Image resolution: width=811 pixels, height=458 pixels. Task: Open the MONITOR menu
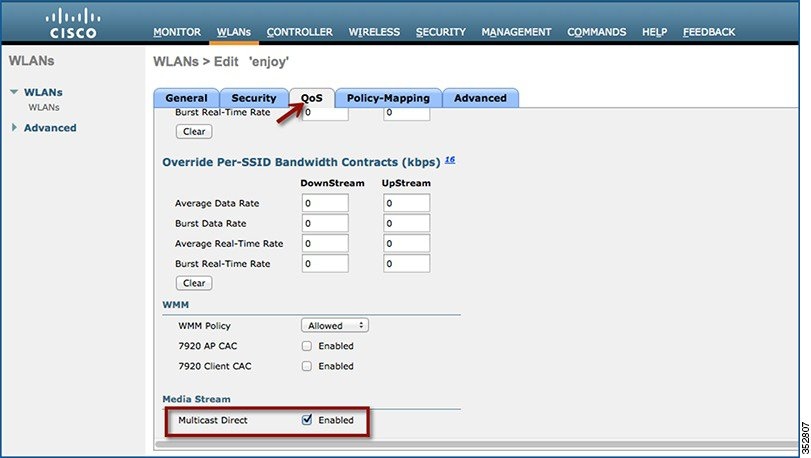177,32
